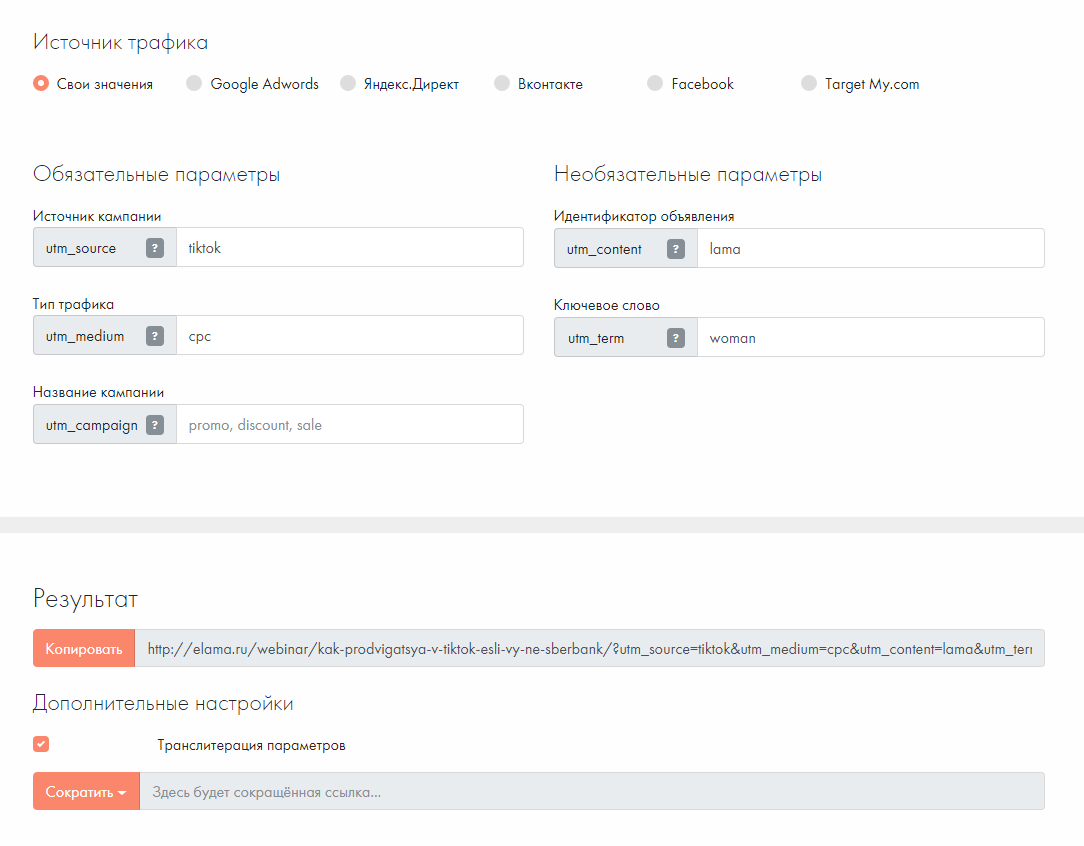Click help icon next to utm_source

pos(155,248)
